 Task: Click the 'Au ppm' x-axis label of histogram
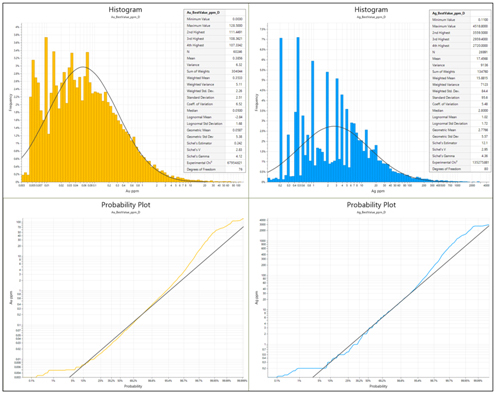coord(132,191)
